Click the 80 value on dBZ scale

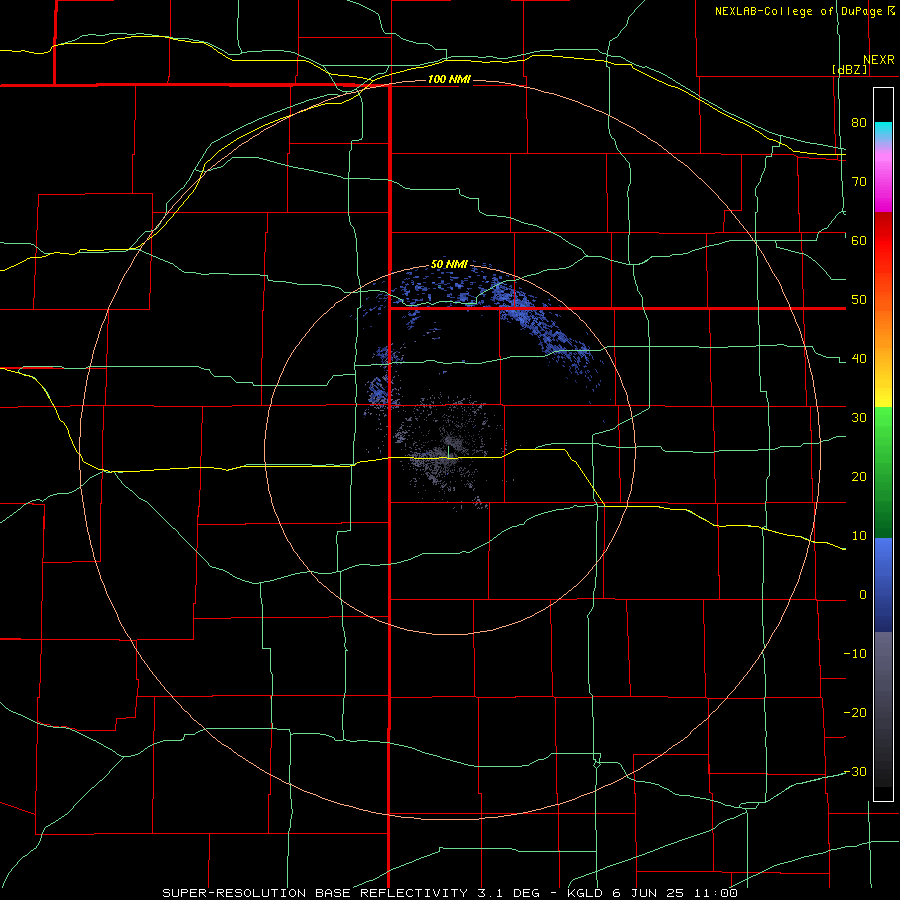pyautogui.click(x=859, y=122)
